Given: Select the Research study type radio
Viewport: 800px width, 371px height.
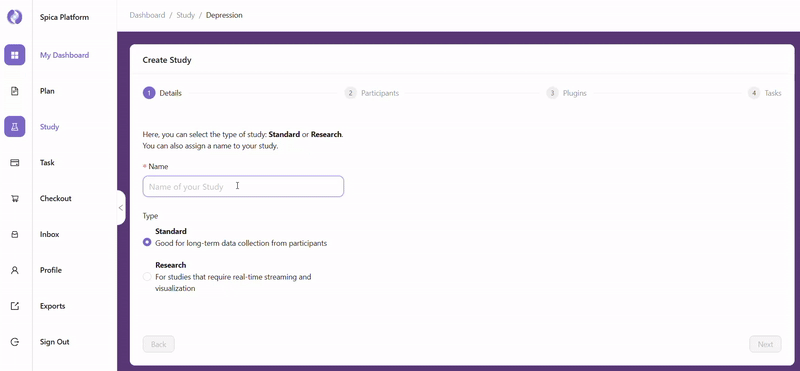Looking at the screenshot, I should pyautogui.click(x=147, y=277).
